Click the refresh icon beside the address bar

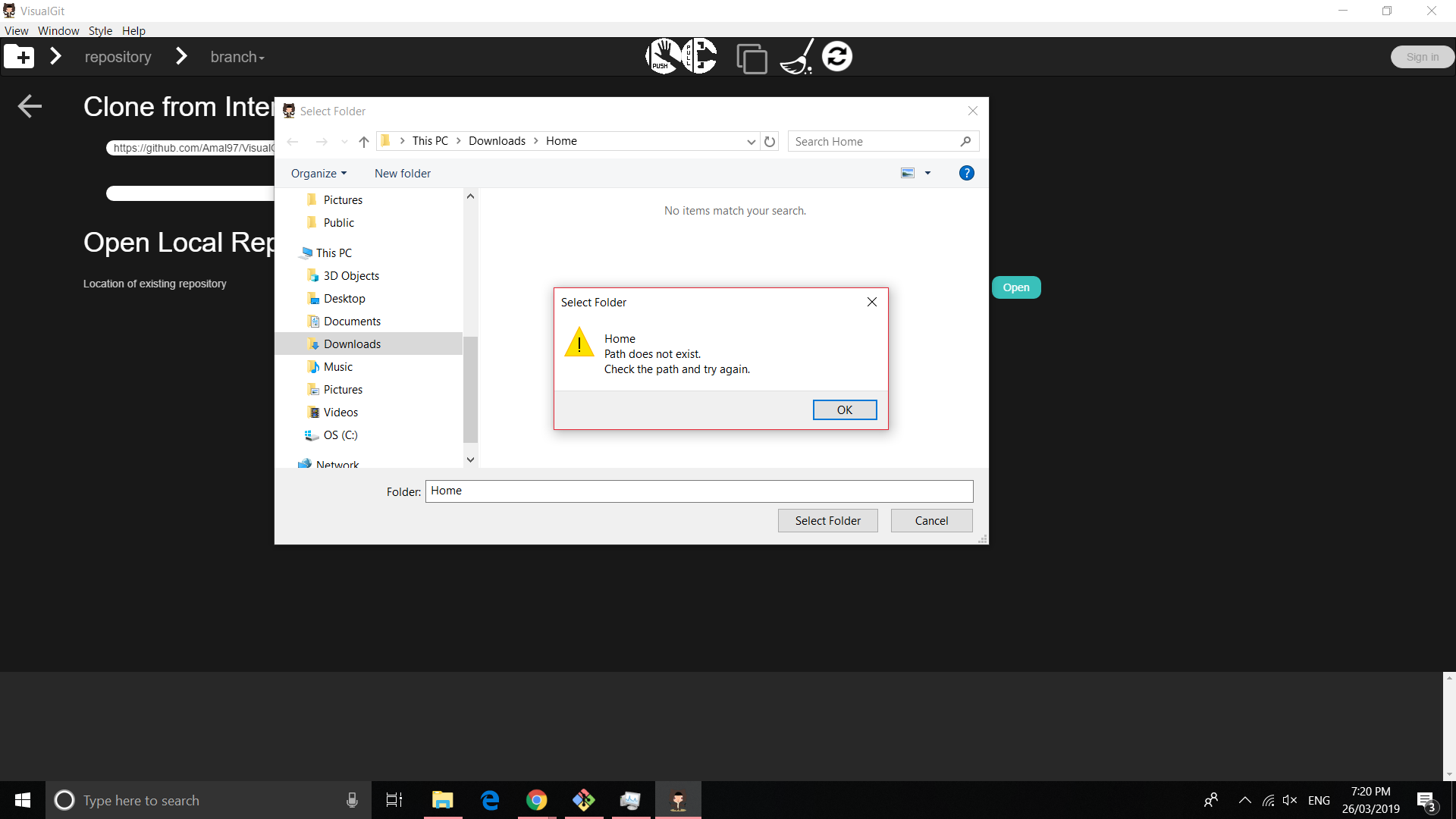tap(770, 141)
